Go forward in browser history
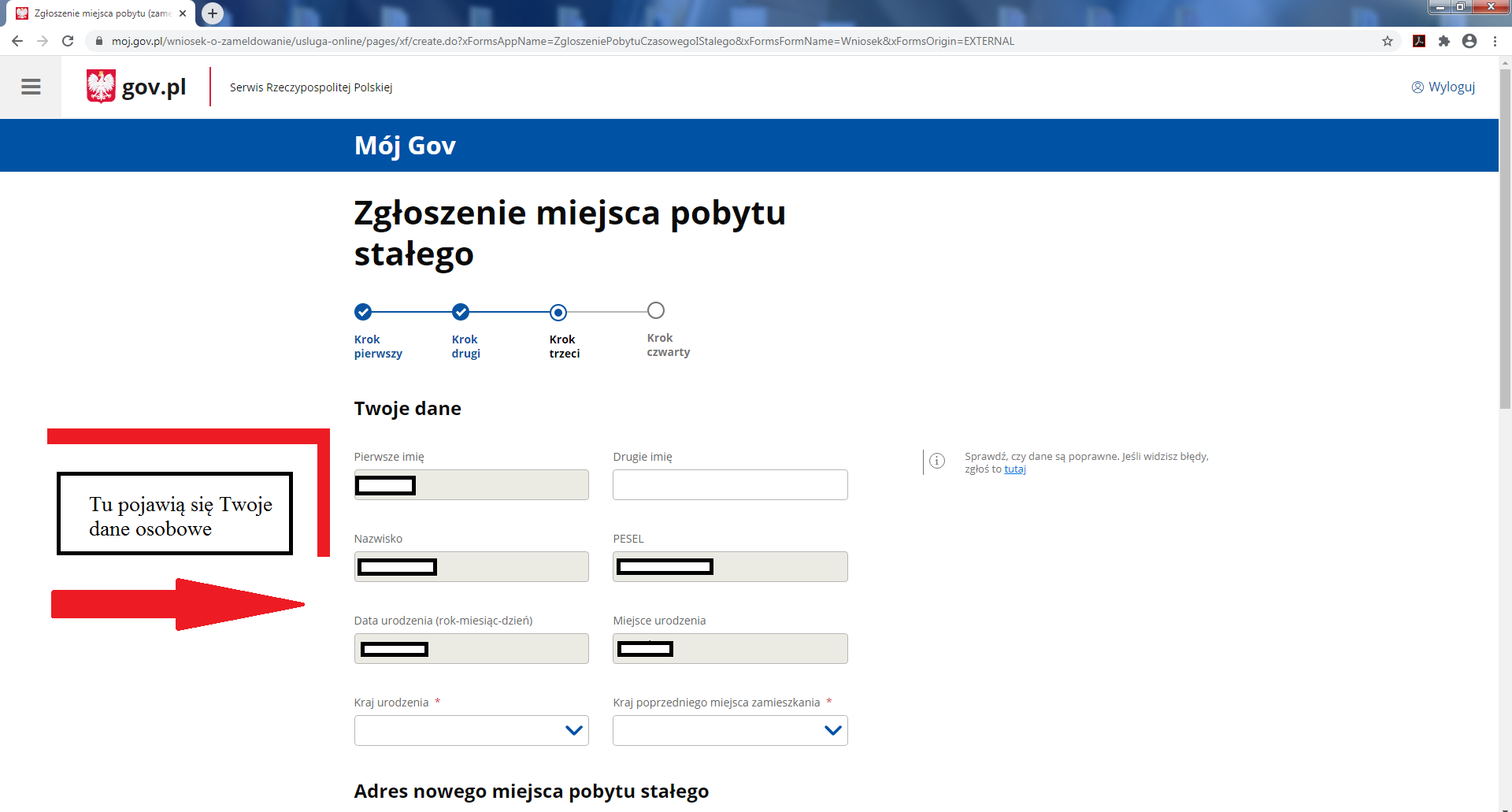This screenshot has width=1512, height=812. point(43,41)
